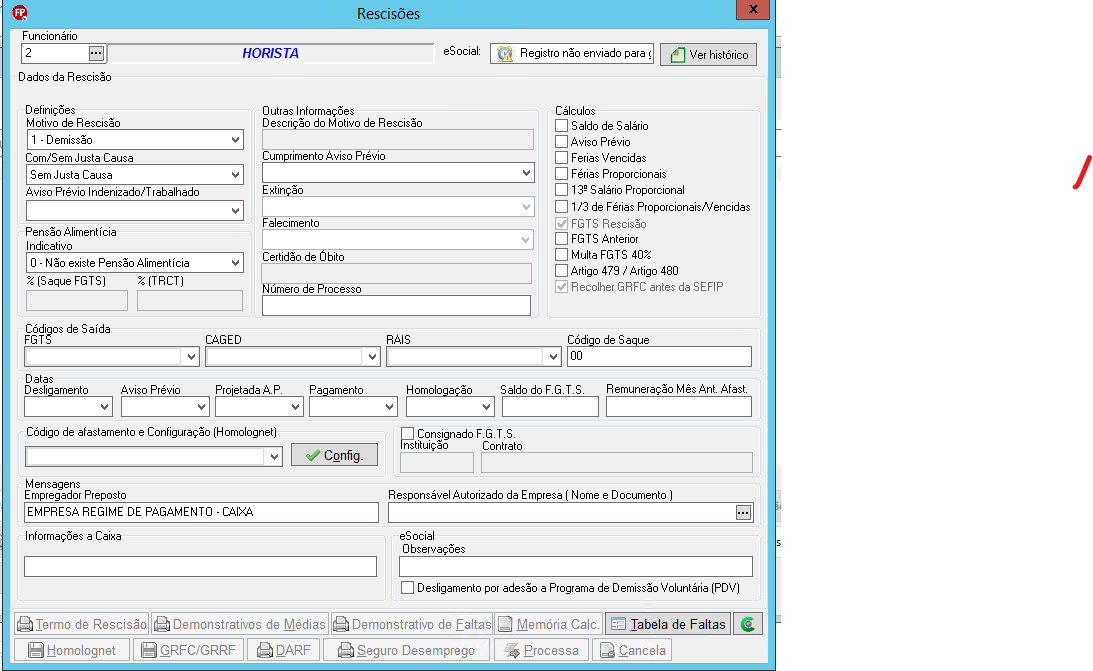
Task: Open ellipsis lookup for Responsável Autorizado
Action: 743,513
